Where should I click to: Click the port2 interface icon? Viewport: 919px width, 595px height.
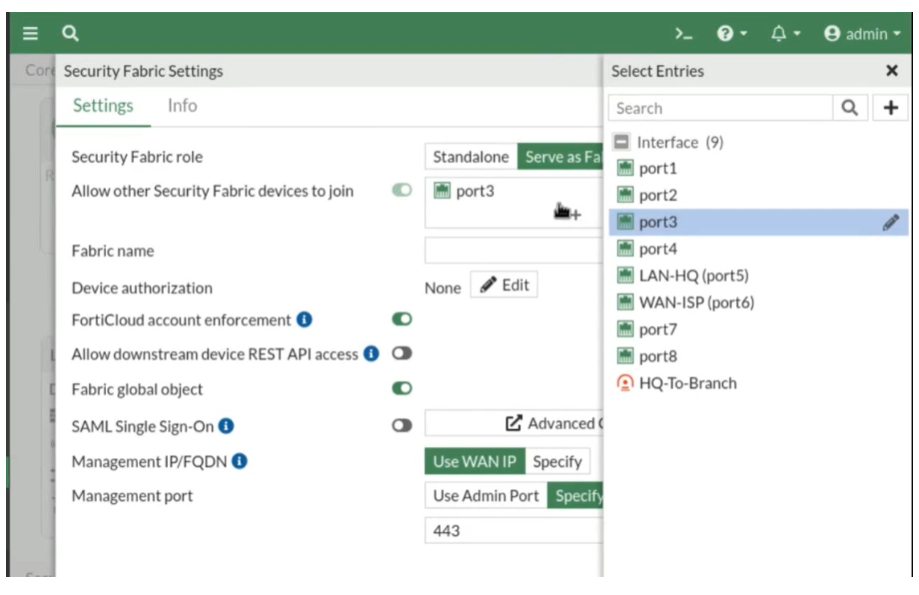(x=625, y=195)
